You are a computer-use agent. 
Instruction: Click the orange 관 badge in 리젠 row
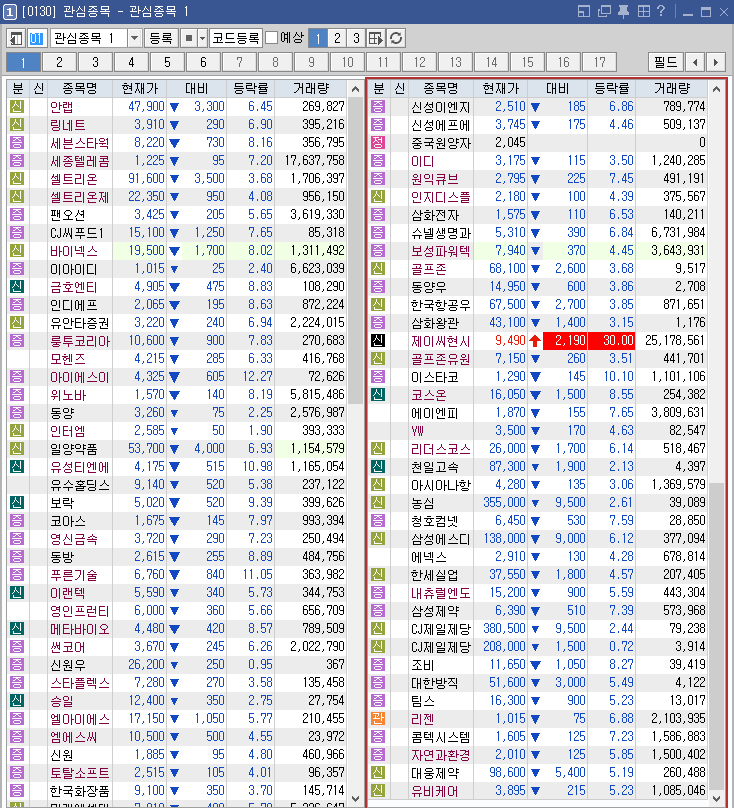[378, 718]
